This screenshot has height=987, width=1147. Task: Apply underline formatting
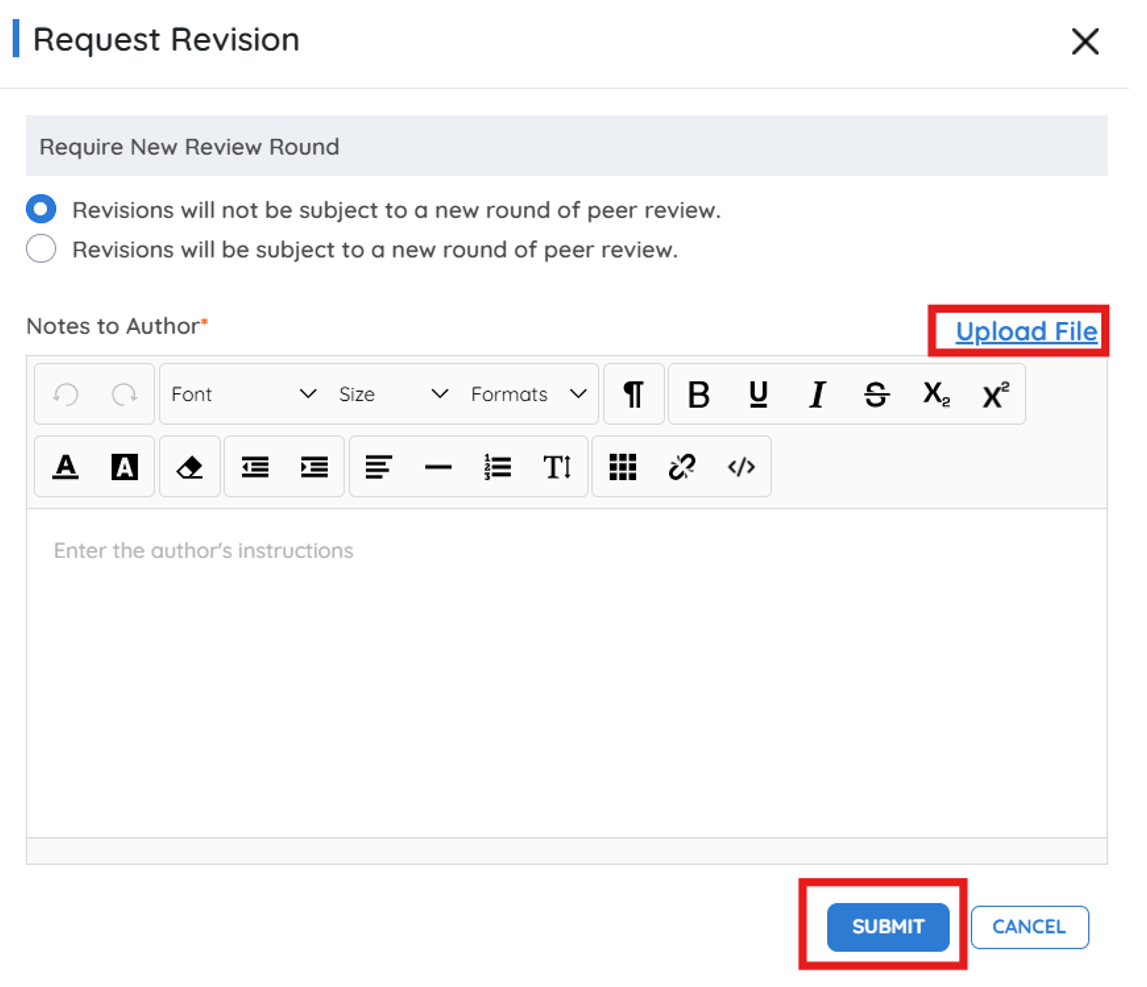[x=759, y=395]
